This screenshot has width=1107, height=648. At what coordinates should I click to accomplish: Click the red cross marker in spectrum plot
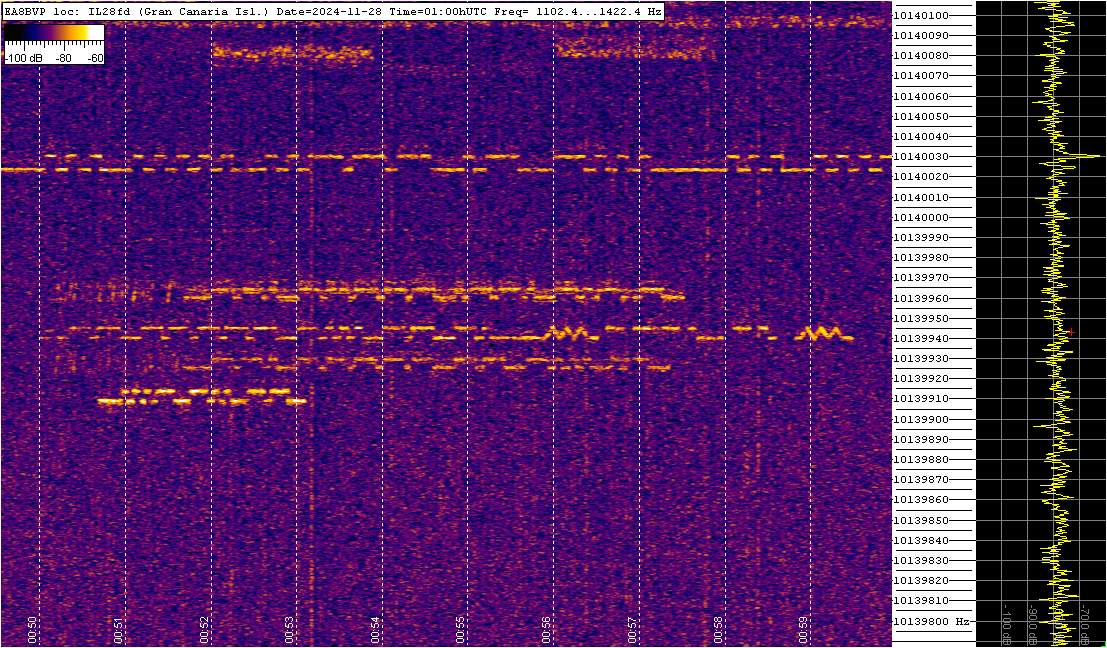[1071, 331]
